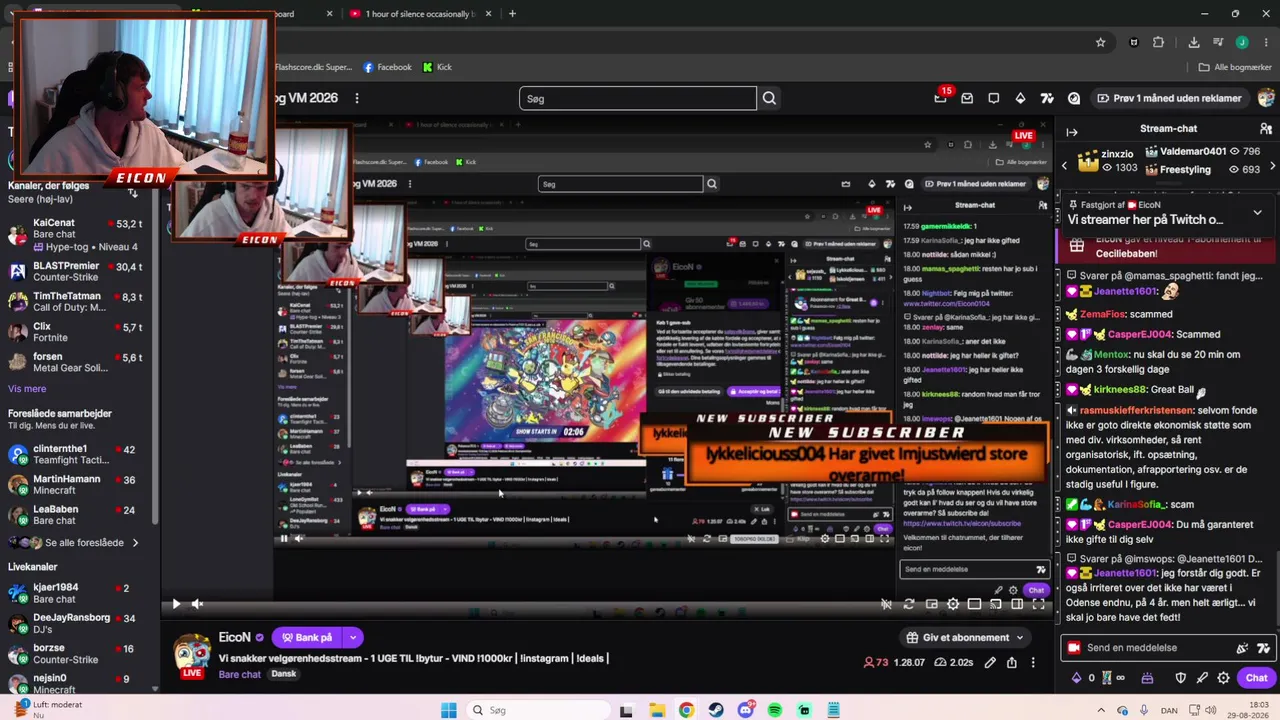Screen dimensions: 1280x720
Task: Toggle theatre mode in the player
Action: [1017, 604]
